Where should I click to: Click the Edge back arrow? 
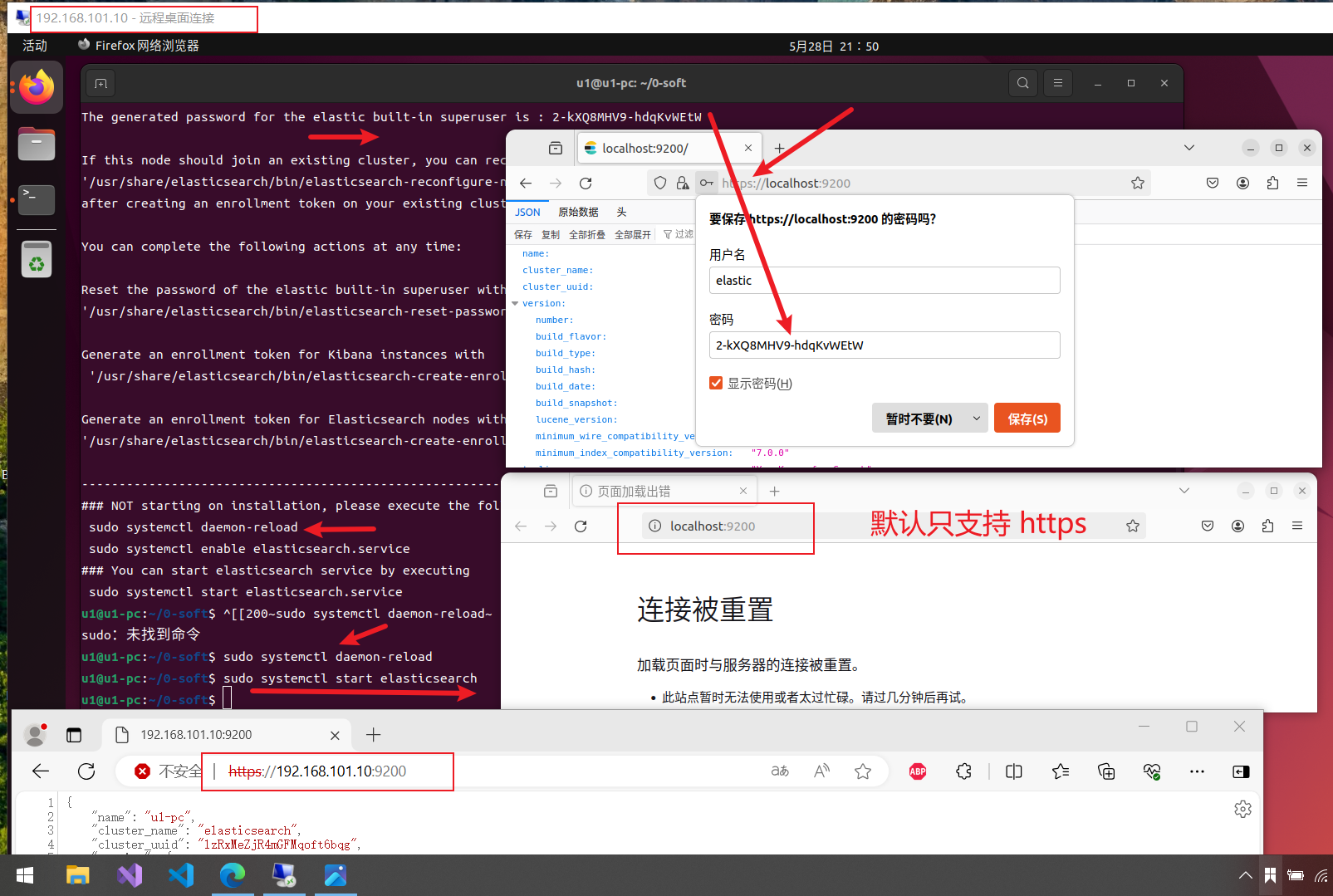tap(41, 771)
